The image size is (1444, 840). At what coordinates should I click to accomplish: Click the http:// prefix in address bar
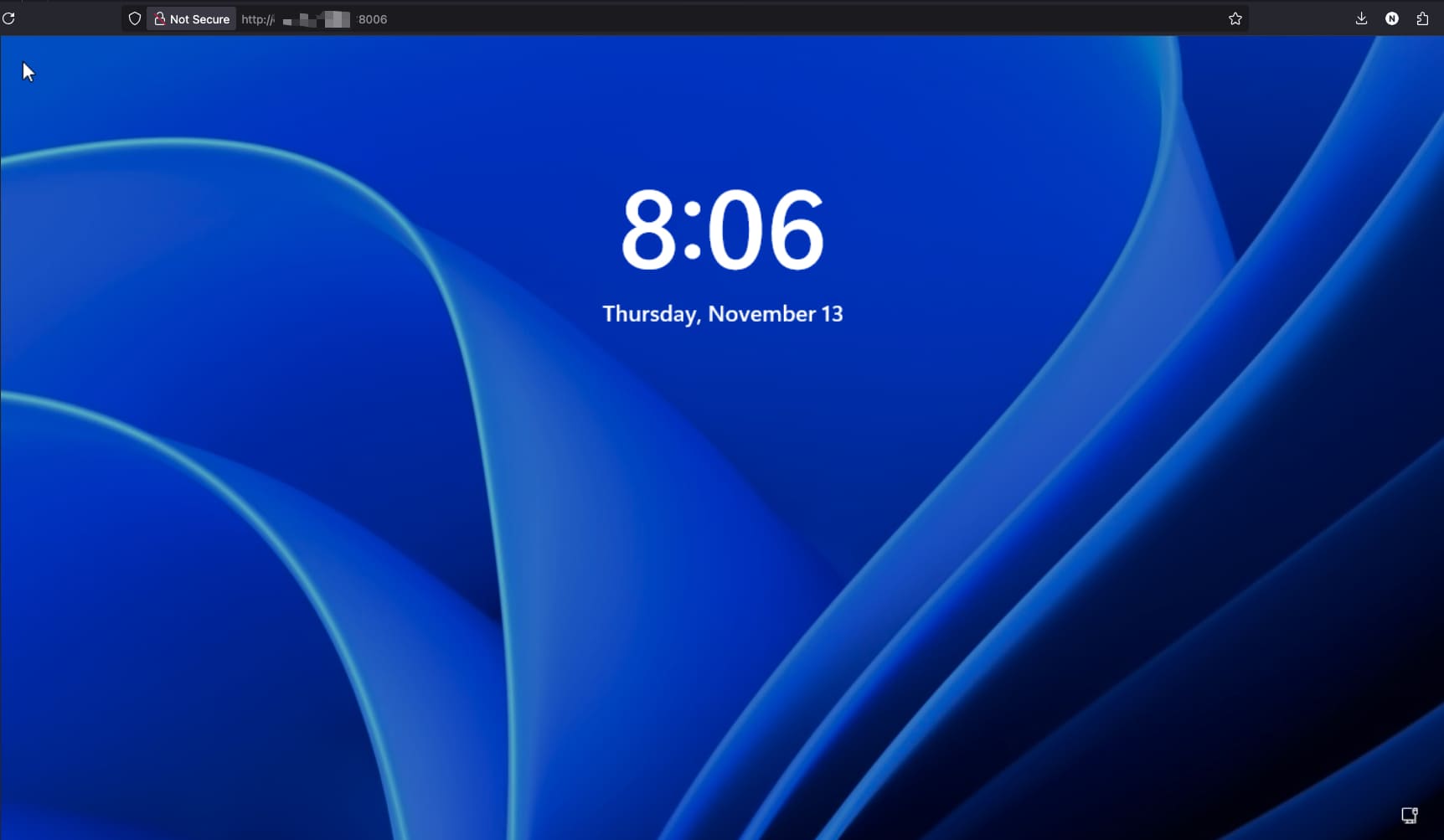click(x=257, y=19)
